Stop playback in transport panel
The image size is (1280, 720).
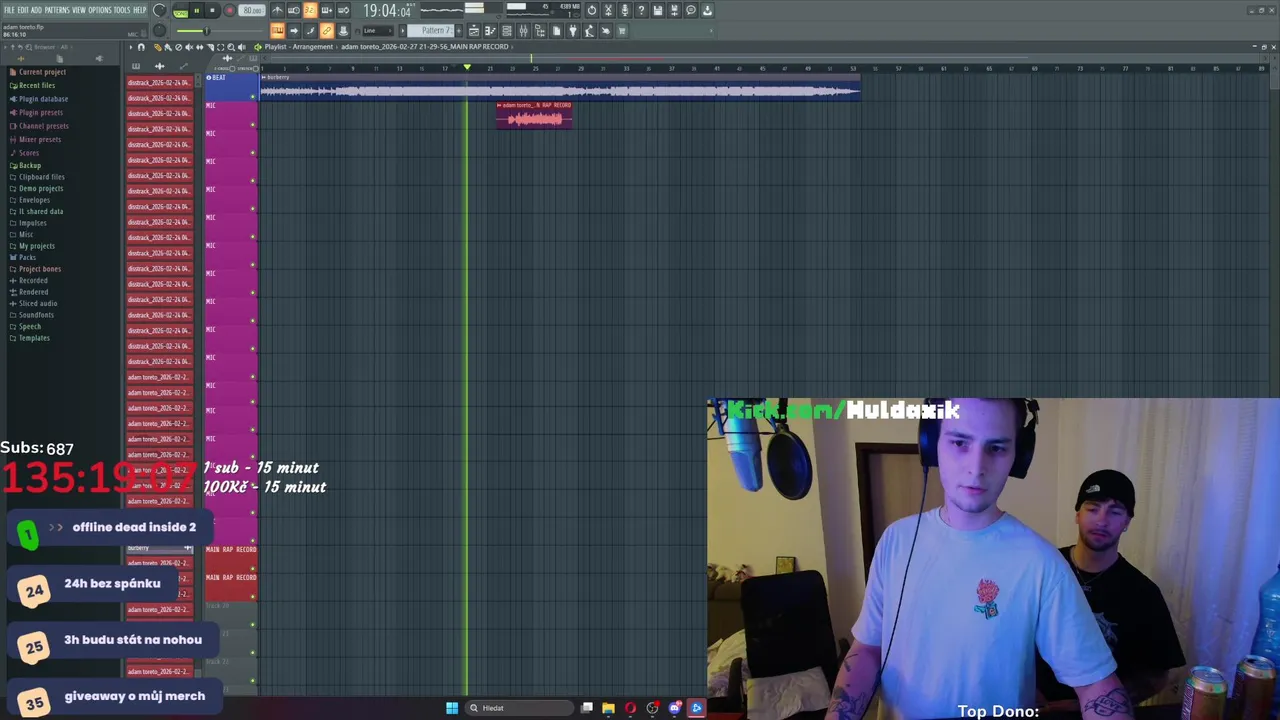[x=212, y=11]
